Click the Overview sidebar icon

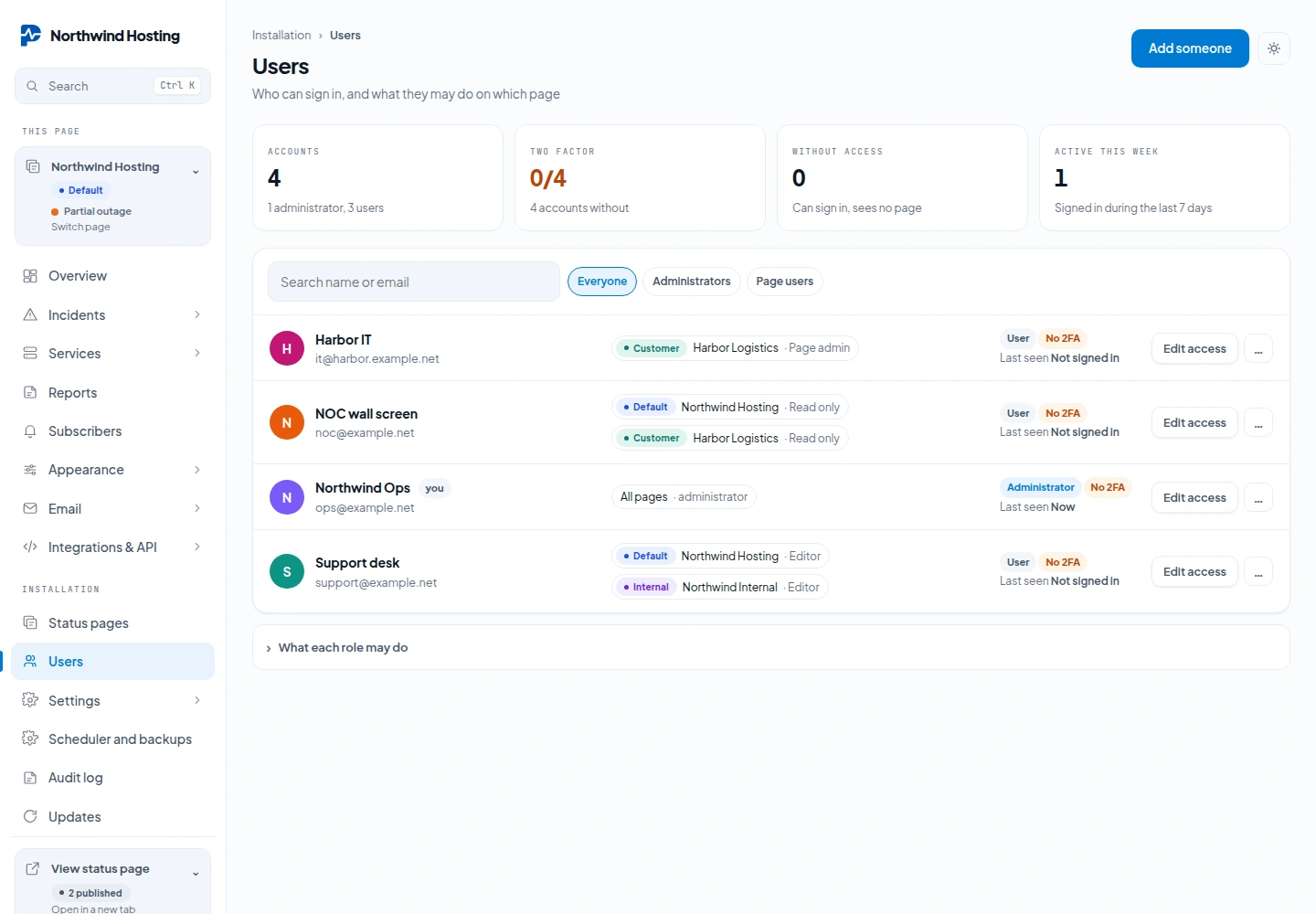30,276
